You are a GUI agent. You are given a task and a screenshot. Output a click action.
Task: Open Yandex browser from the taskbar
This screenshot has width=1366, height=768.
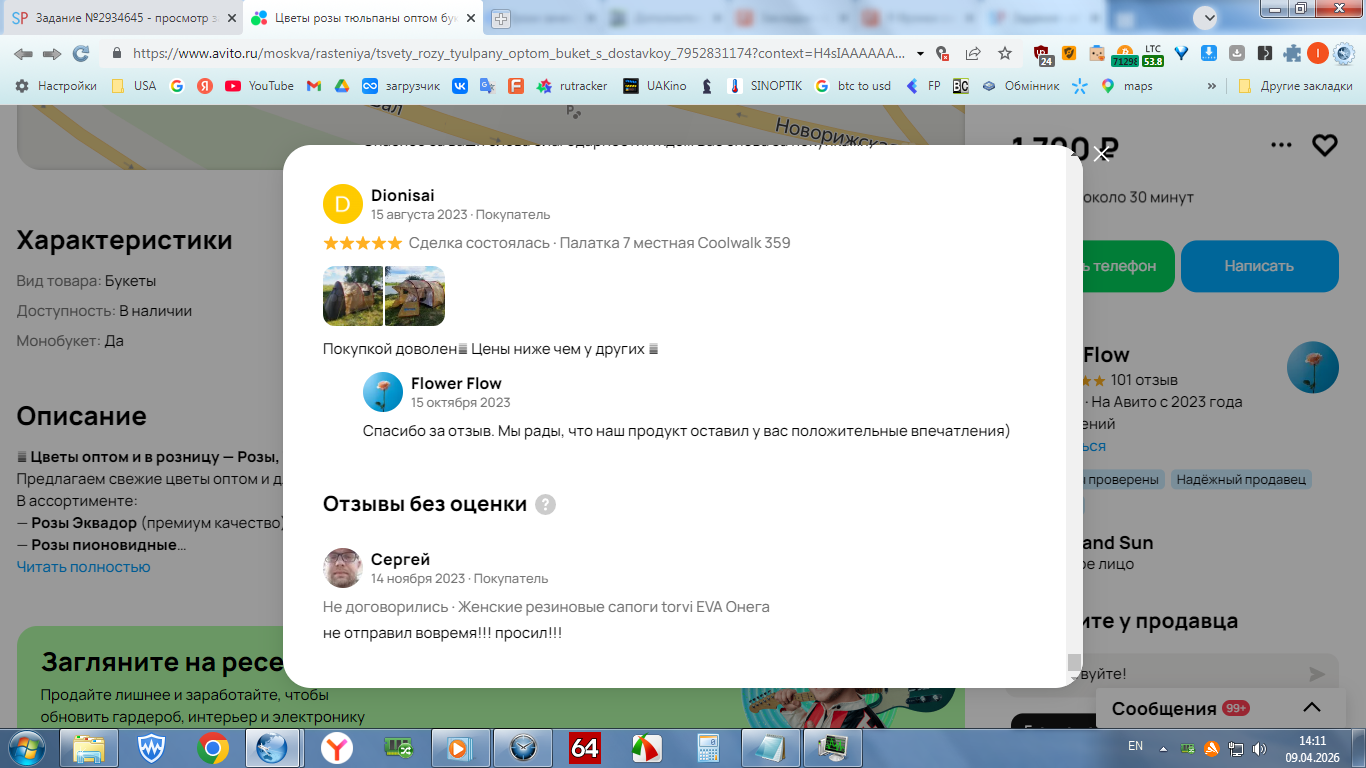click(x=336, y=747)
